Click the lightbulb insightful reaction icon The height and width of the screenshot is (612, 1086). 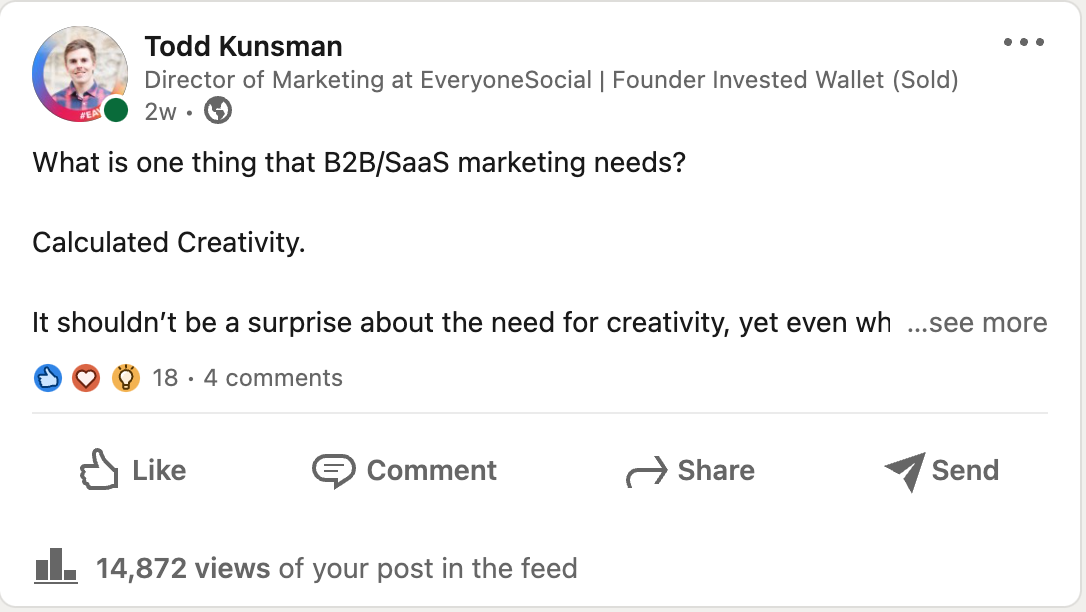[125, 378]
